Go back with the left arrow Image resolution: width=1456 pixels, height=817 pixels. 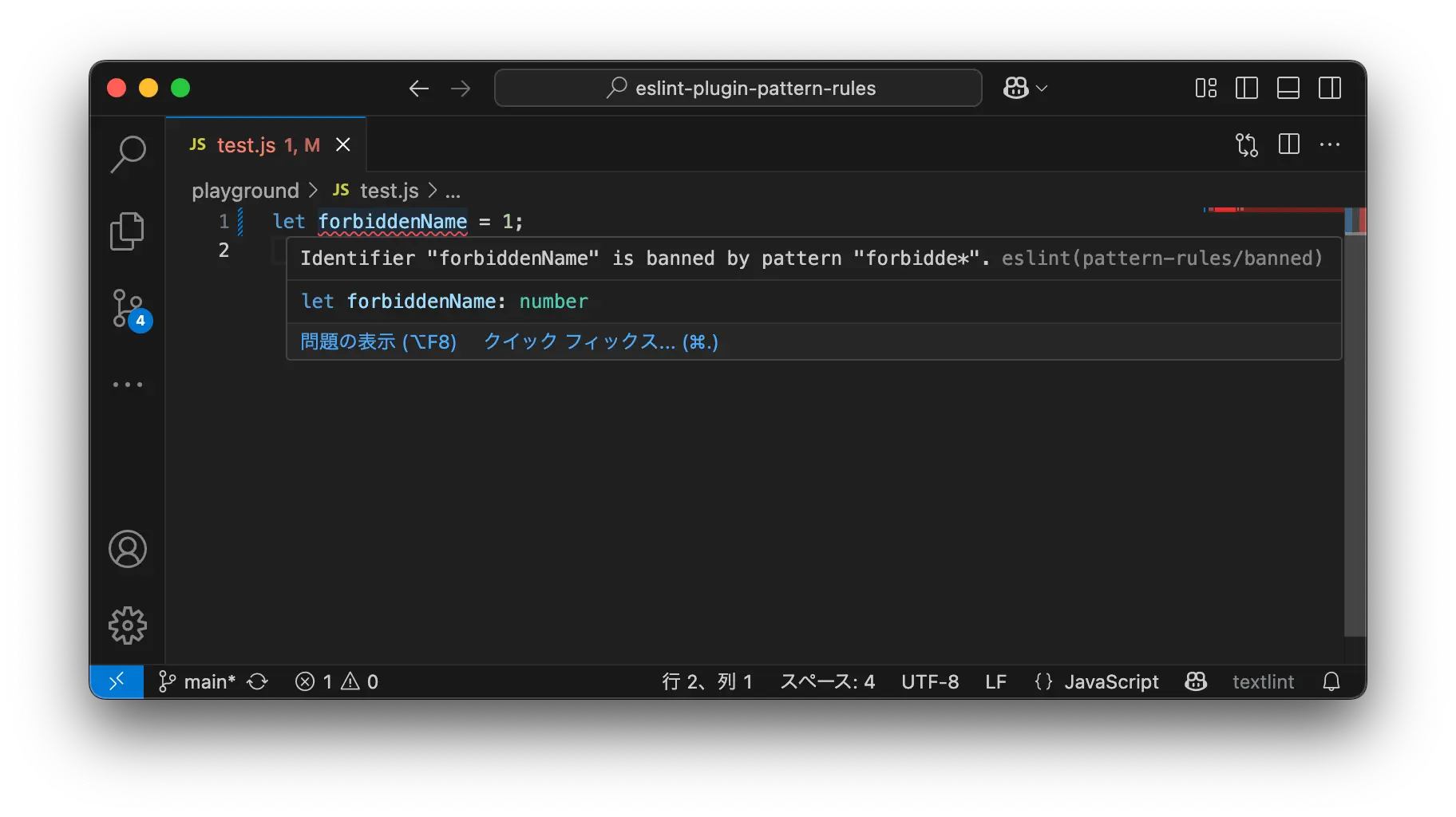point(419,89)
